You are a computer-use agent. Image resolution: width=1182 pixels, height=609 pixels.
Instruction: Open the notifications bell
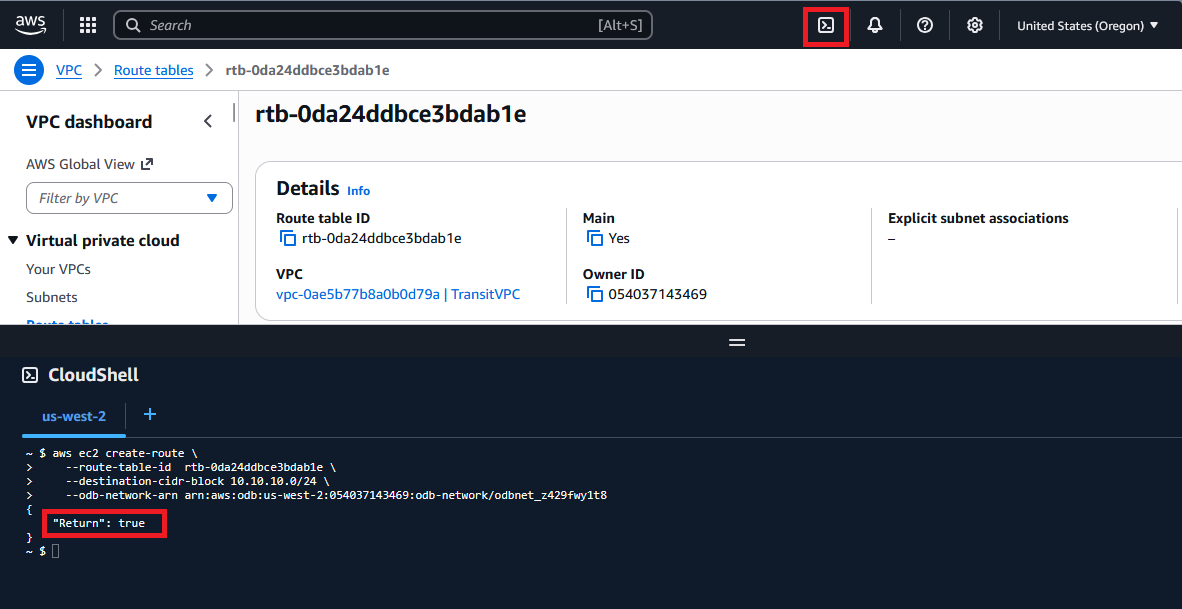(x=875, y=26)
